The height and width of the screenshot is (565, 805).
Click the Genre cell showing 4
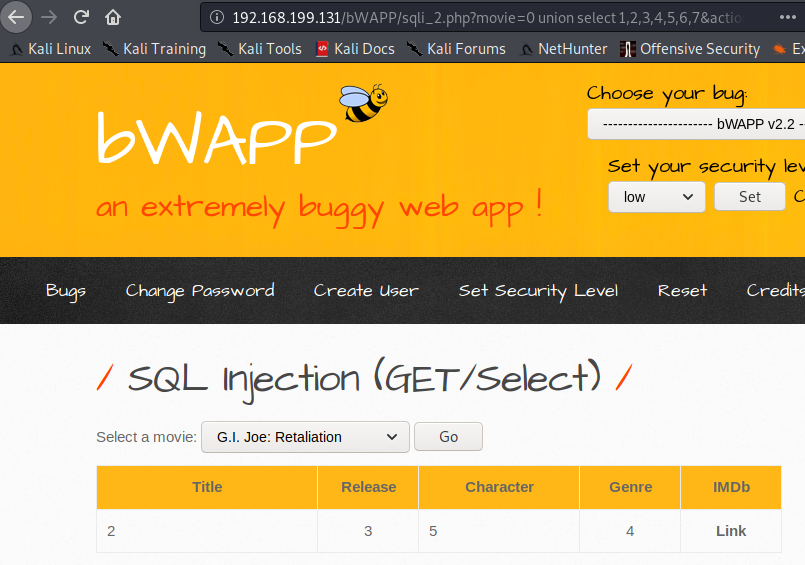click(630, 531)
